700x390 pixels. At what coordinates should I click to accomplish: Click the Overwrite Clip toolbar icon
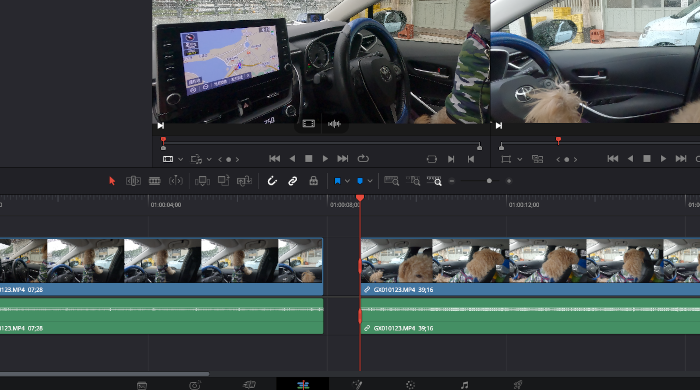pyautogui.click(x=223, y=180)
